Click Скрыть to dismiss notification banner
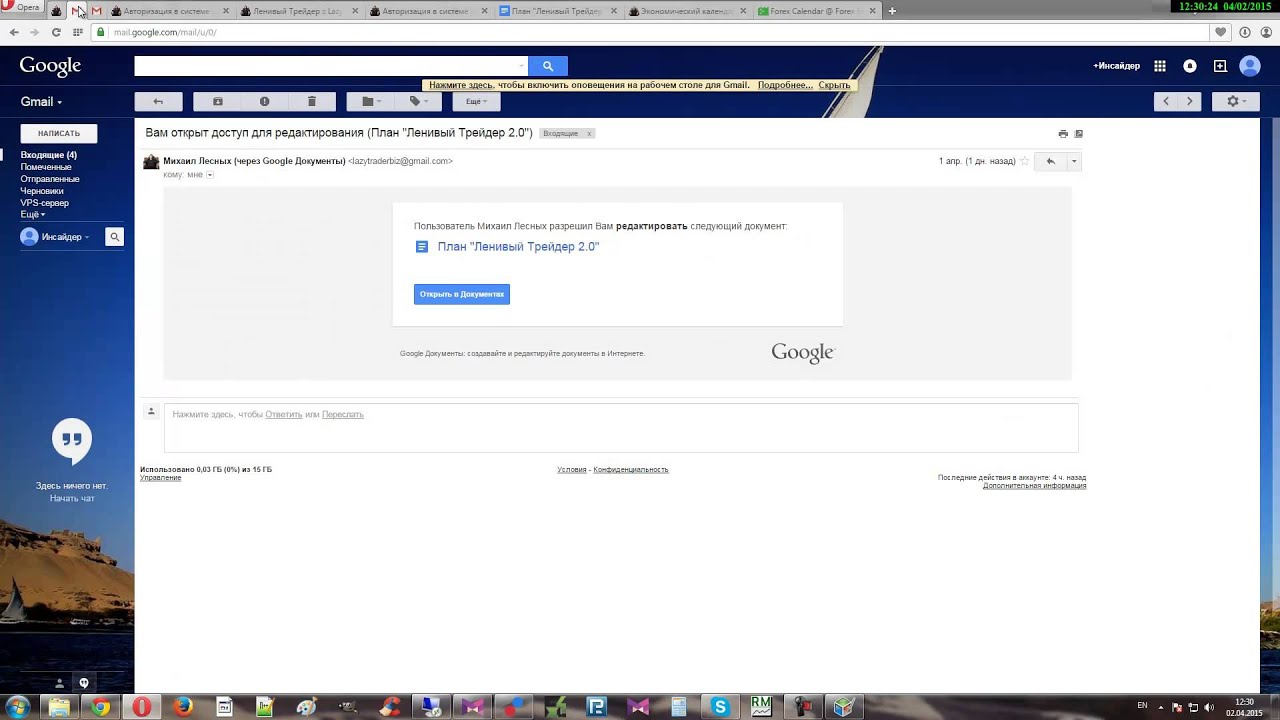This screenshot has height=720, width=1280. click(834, 85)
